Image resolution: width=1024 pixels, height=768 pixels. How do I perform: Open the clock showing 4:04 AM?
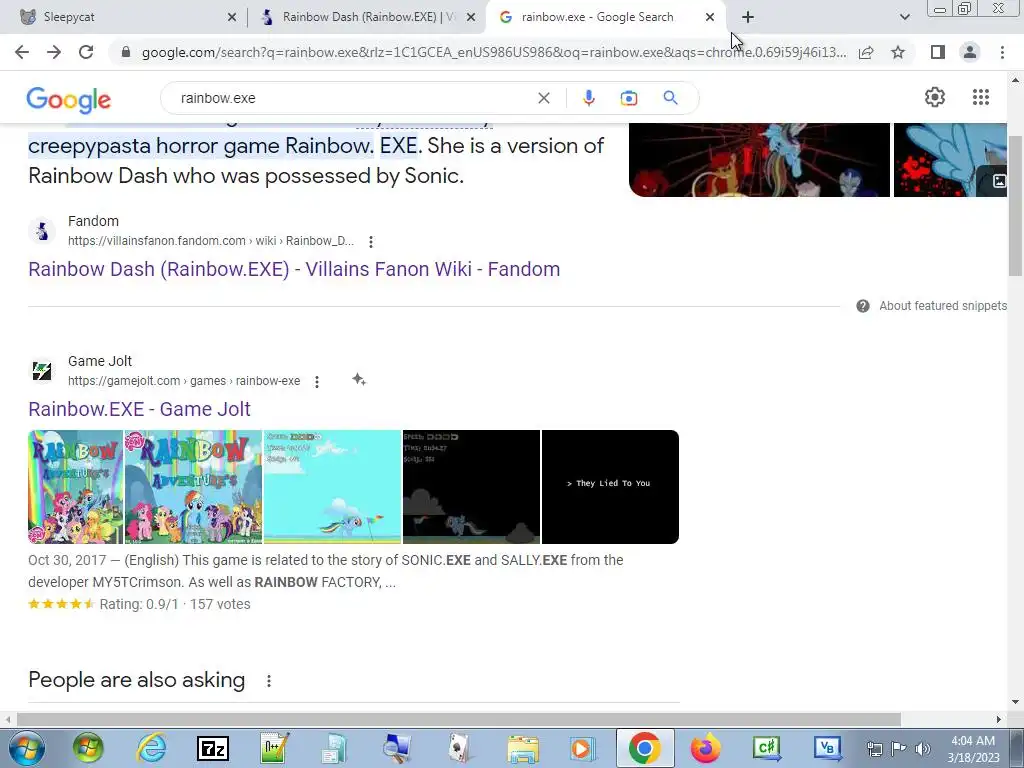click(x=973, y=748)
